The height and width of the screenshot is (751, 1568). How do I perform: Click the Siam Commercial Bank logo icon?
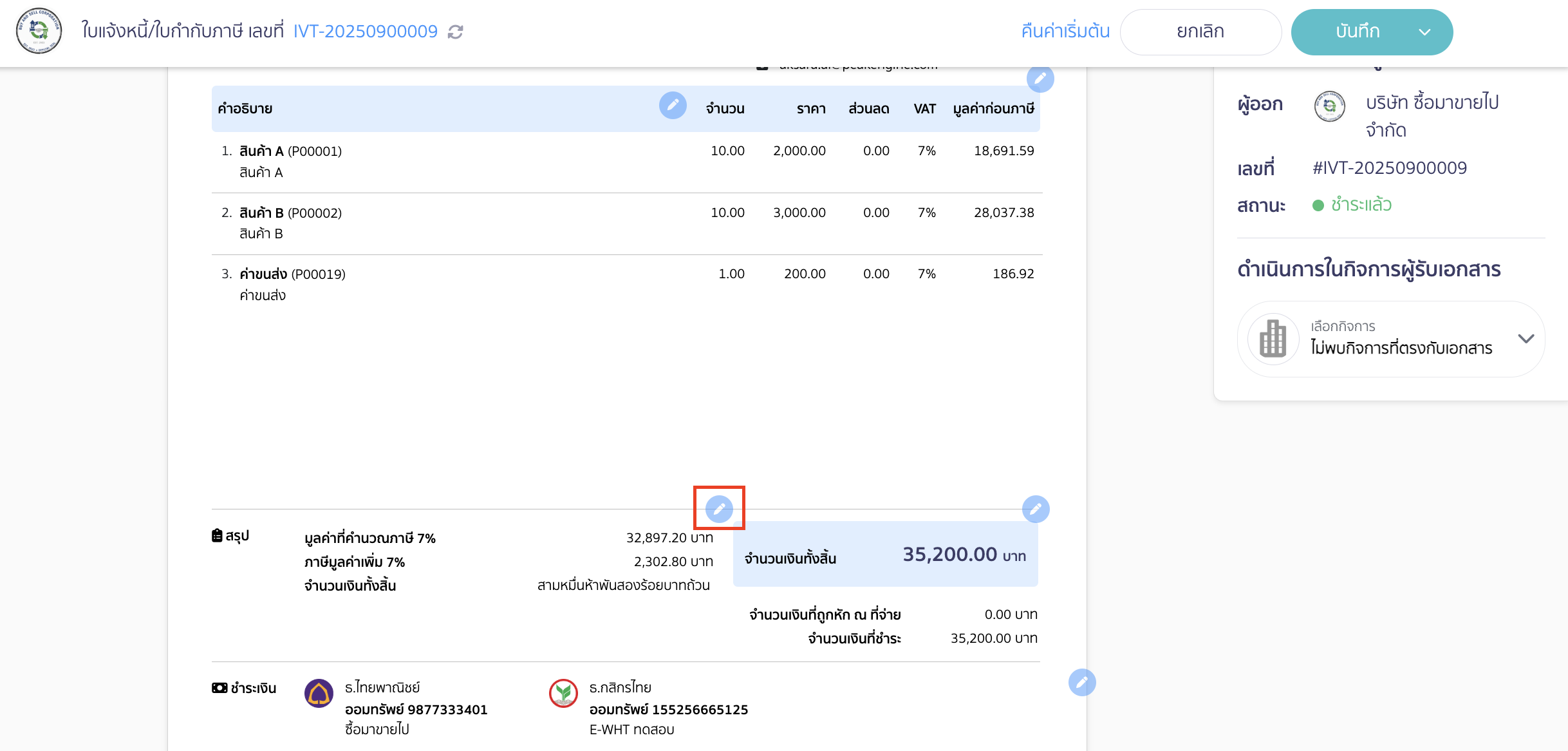(x=319, y=694)
